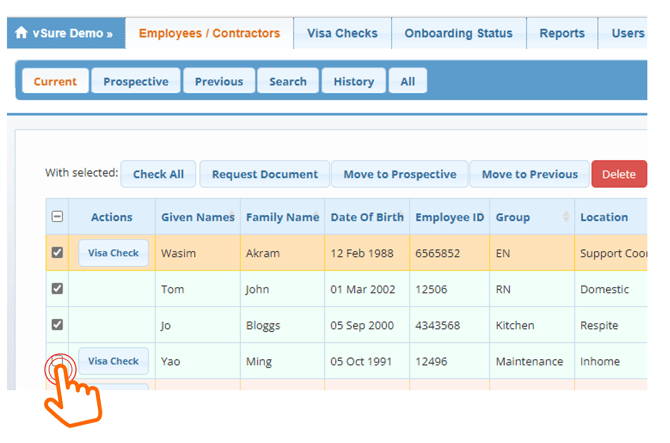The height and width of the screenshot is (443, 670).
Task: Toggle the select-all checkbox in table header
Action: 57,217
